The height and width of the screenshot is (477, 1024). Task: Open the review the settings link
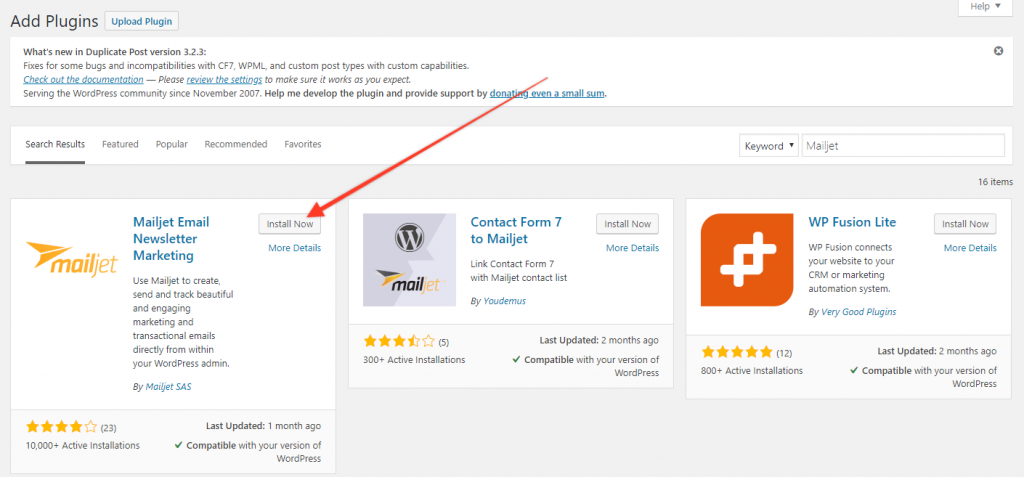(x=224, y=80)
